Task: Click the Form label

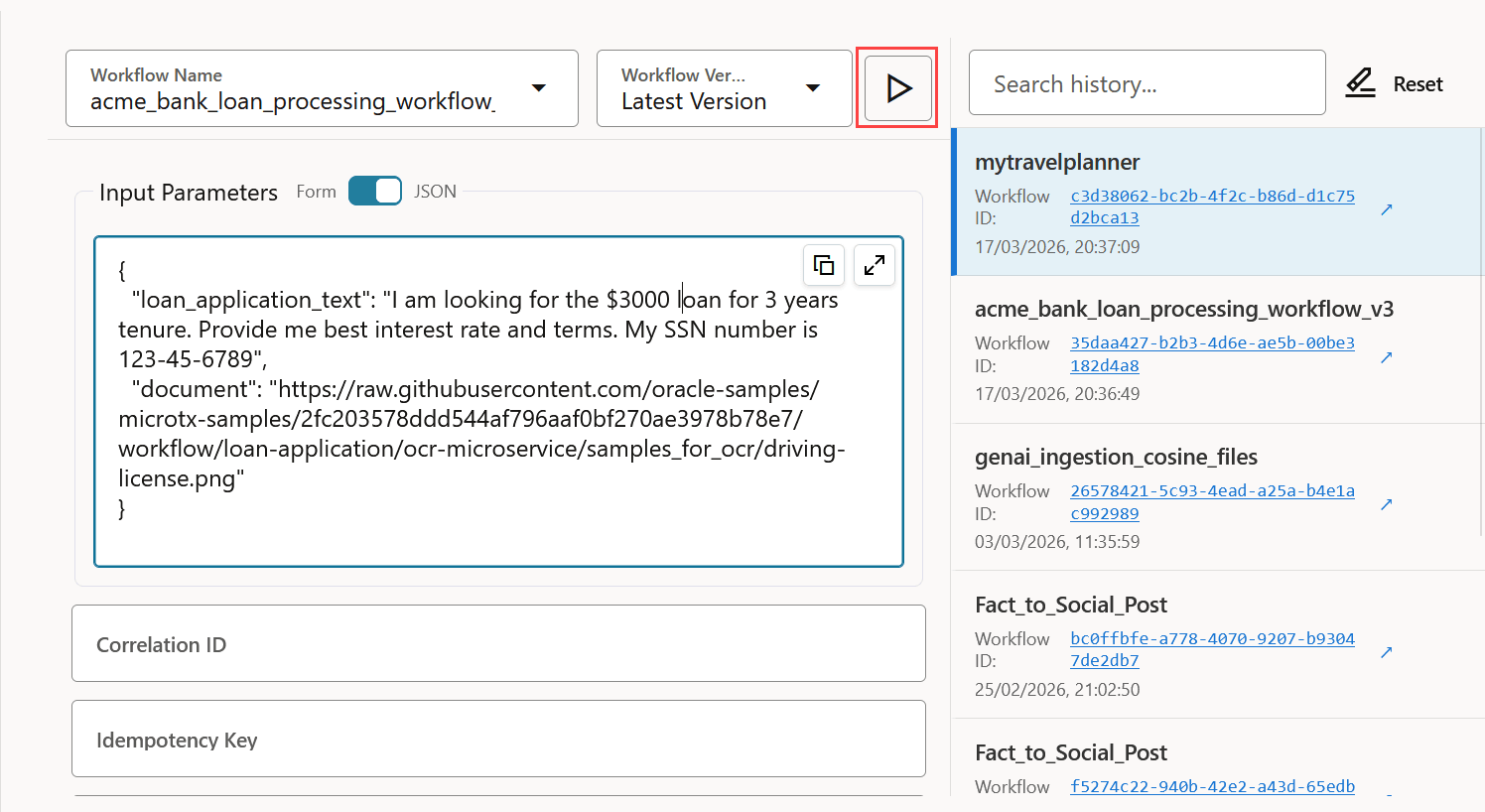Action: (316, 192)
